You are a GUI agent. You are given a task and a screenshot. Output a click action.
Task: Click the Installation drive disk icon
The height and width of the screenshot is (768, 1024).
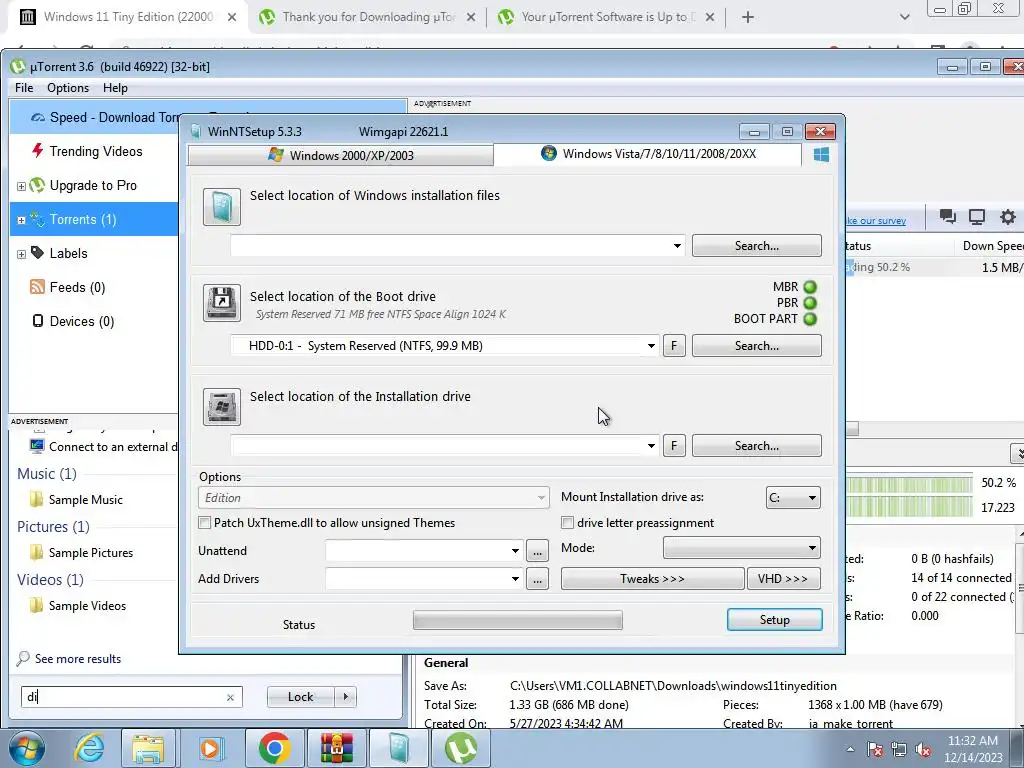tap(221, 407)
